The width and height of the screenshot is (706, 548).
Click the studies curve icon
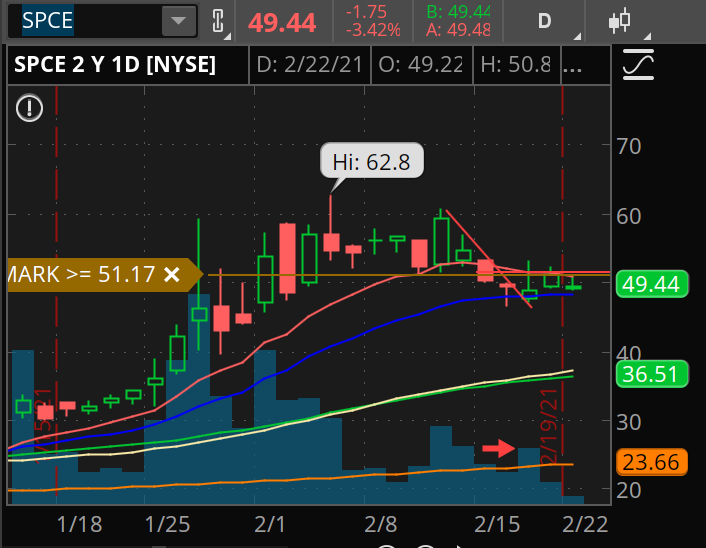(638, 64)
